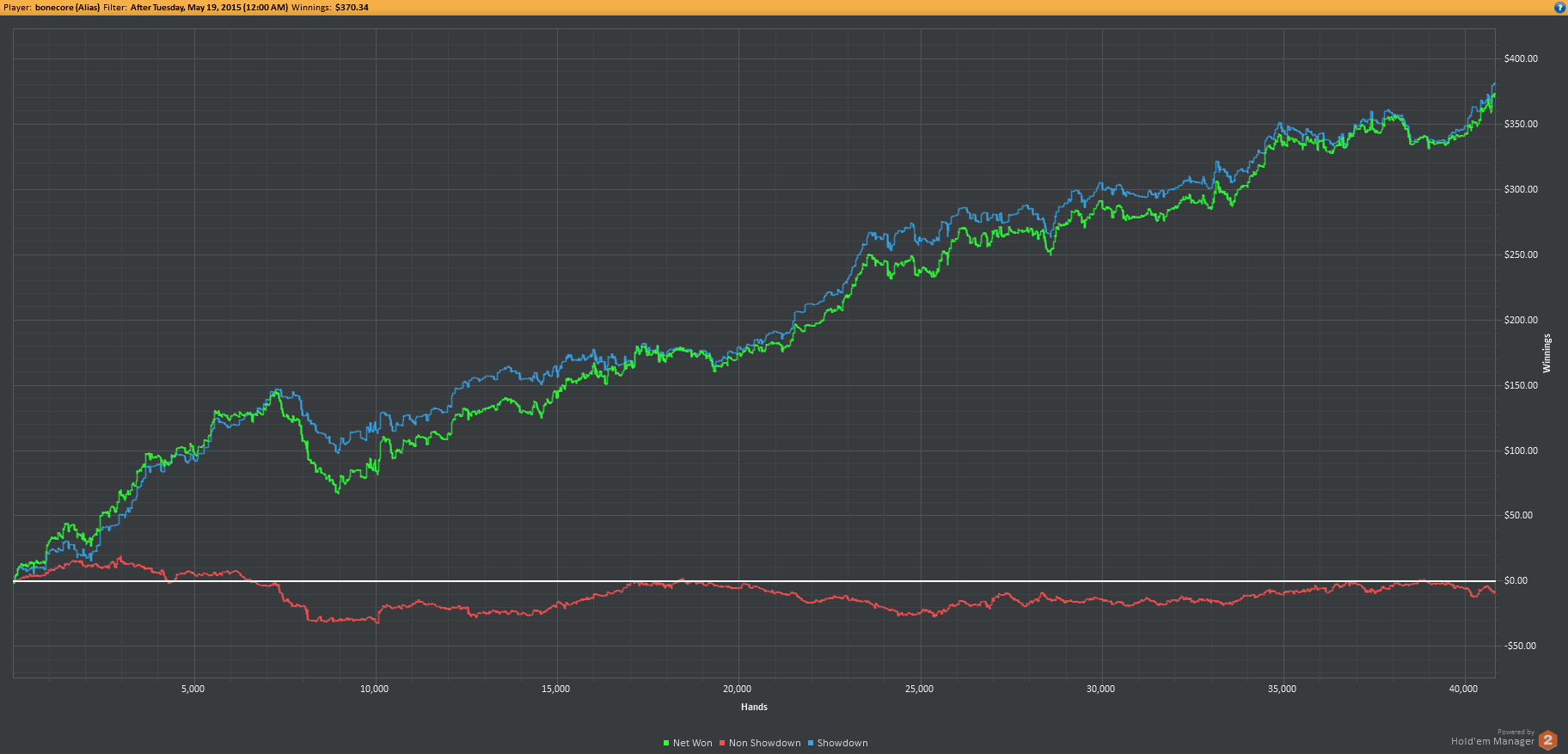Click the $0.00 y-axis label

[1516, 580]
